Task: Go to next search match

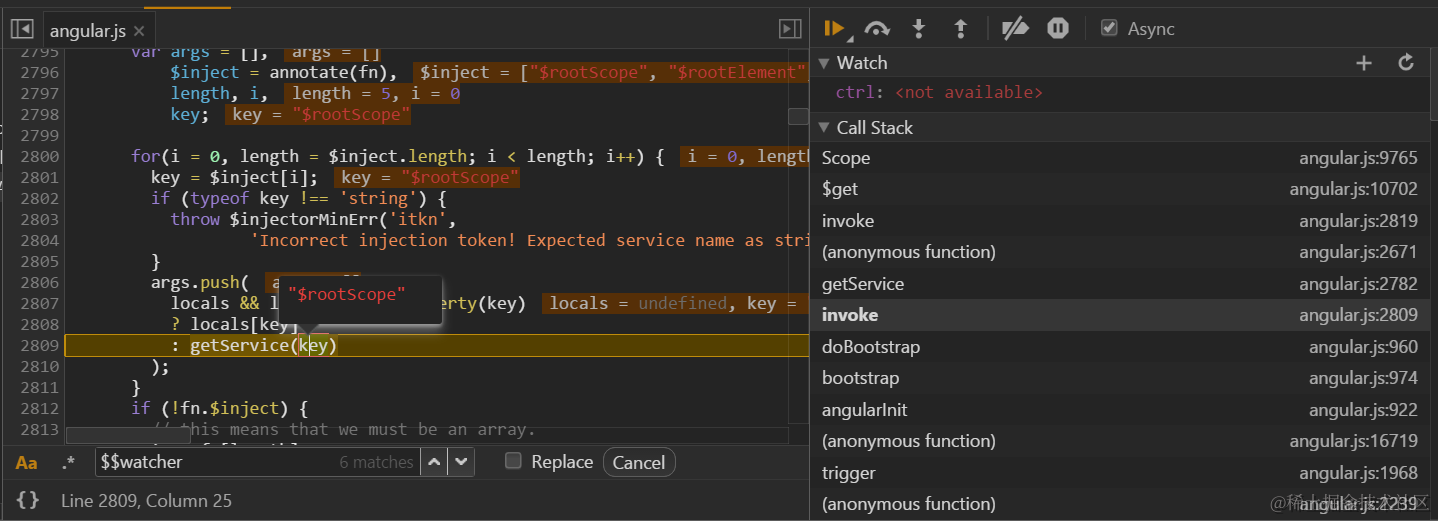Action: tap(460, 462)
